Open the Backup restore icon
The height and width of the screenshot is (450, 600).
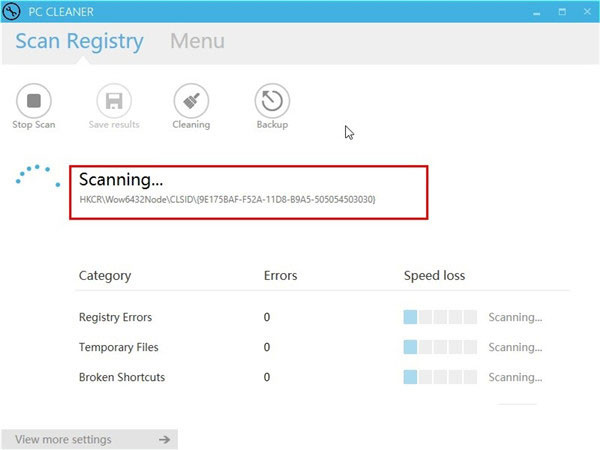point(271,100)
